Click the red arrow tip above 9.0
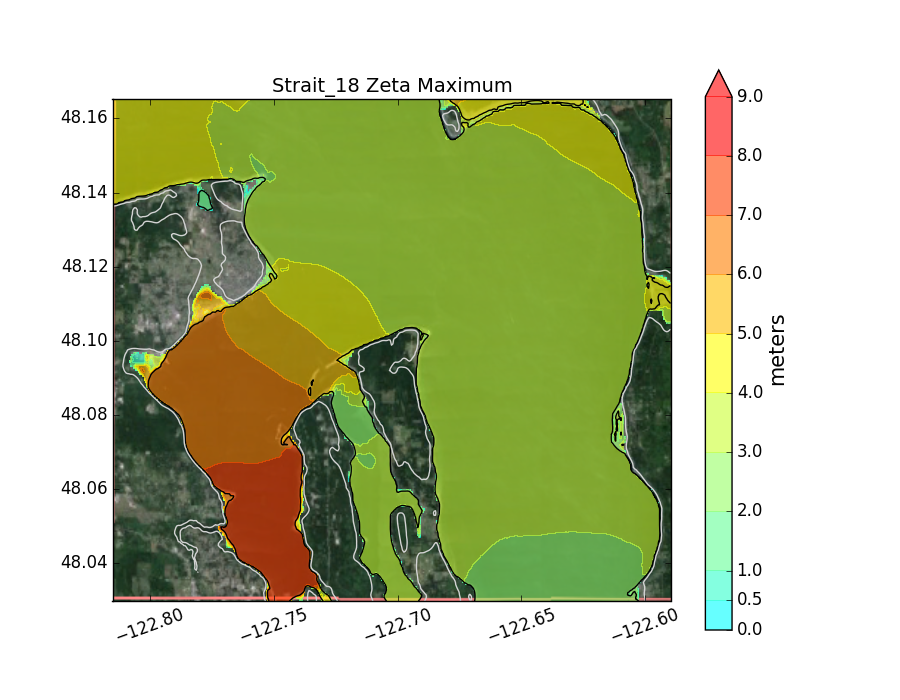 pos(719,83)
